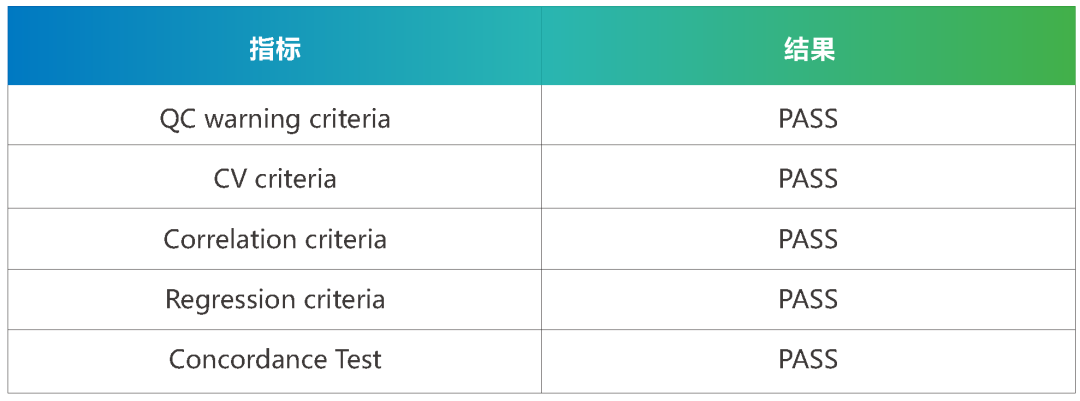1080x401 pixels.
Task: Click divider between 指标 and 结果 headers
Action: (x=542, y=49)
